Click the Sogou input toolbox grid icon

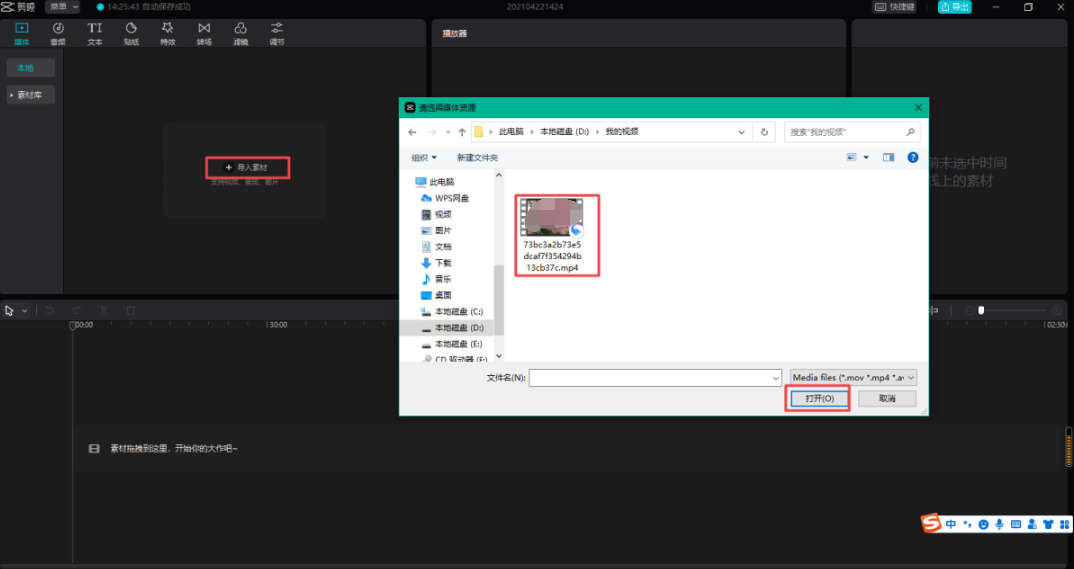pos(1064,524)
